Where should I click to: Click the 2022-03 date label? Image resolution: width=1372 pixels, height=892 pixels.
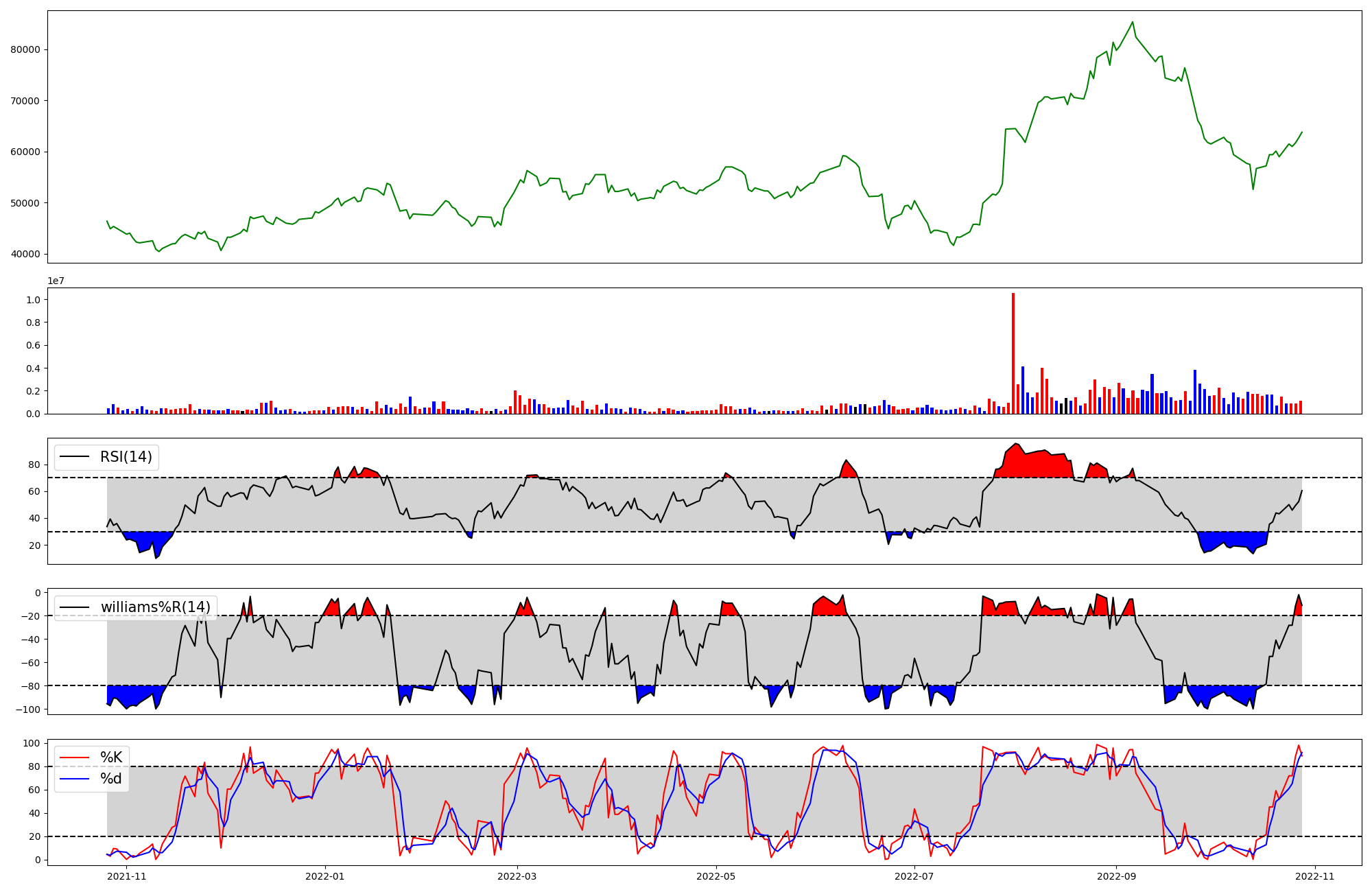click(517, 876)
